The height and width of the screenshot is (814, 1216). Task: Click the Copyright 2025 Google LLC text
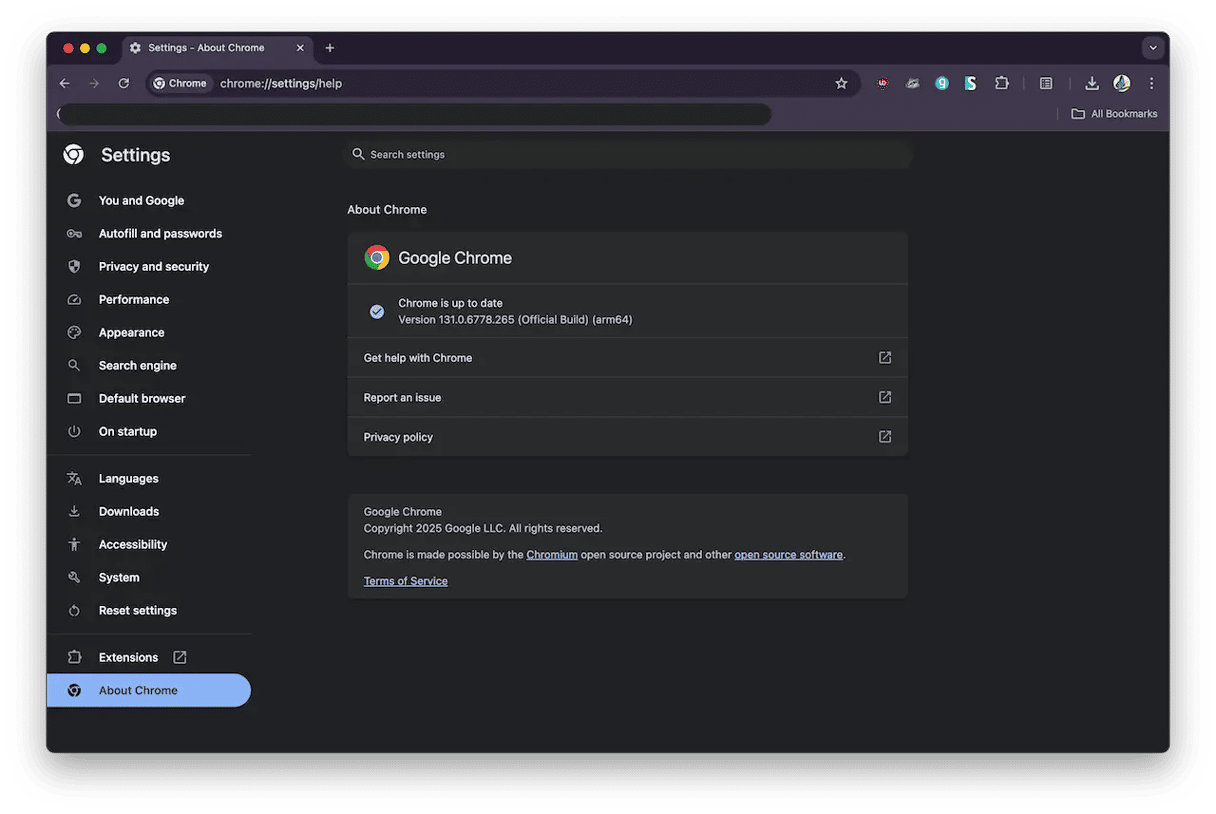coord(483,528)
